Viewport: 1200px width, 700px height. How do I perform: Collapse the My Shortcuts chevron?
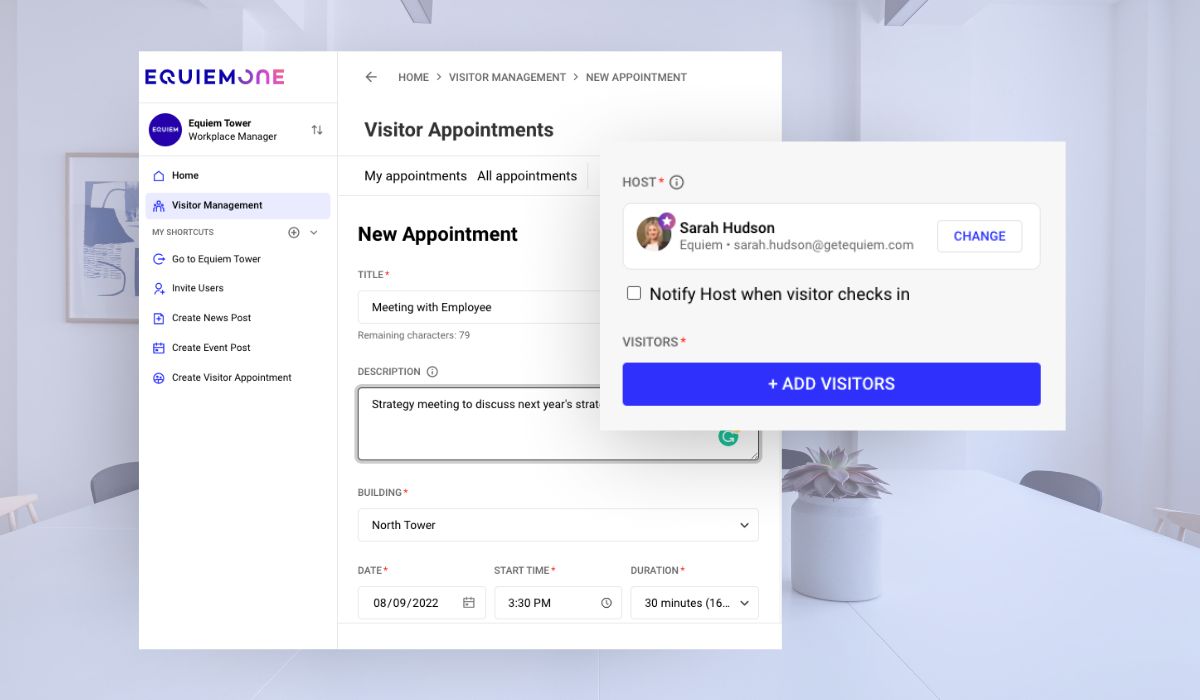tap(314, 232)
